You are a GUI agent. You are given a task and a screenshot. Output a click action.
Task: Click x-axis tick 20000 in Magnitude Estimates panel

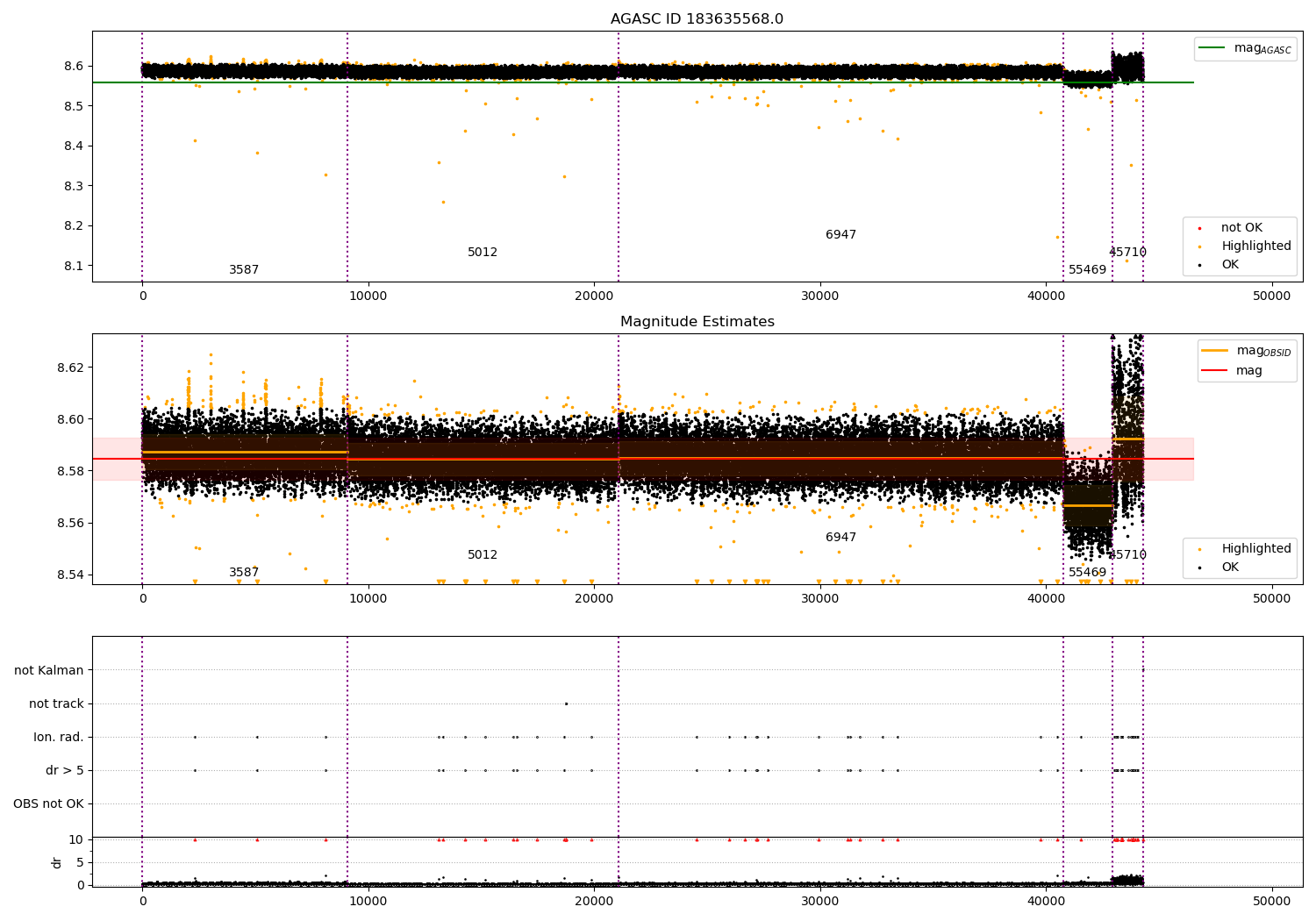(594, 599)
